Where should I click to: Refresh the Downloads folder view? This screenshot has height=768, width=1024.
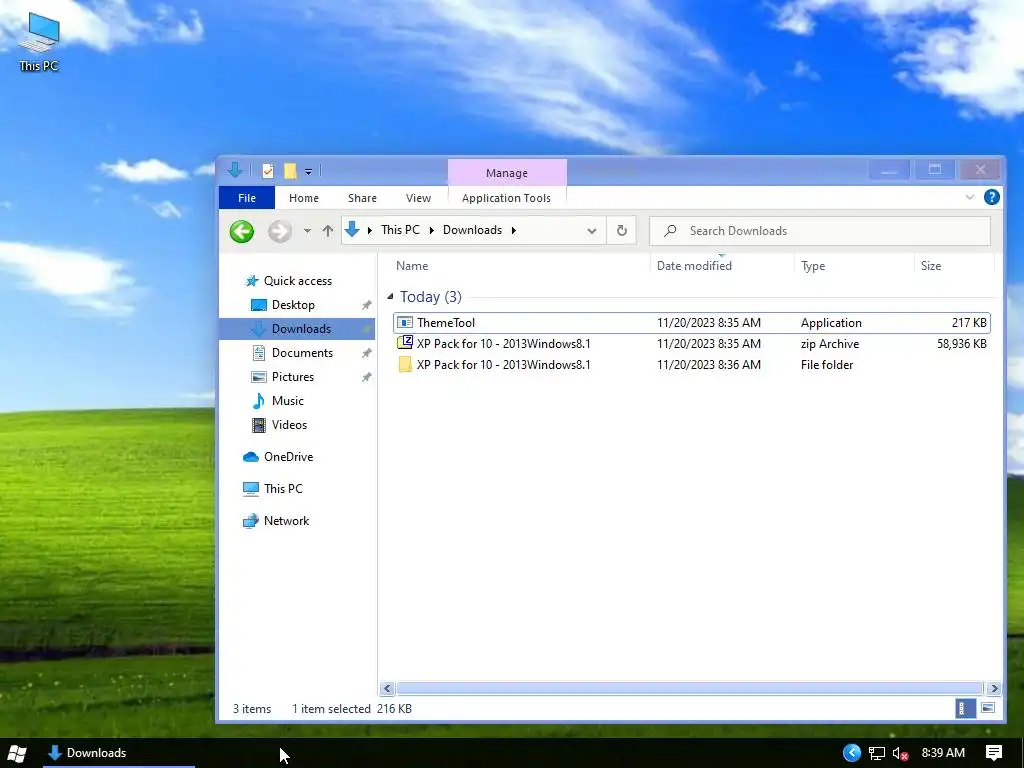pos(622,231)
